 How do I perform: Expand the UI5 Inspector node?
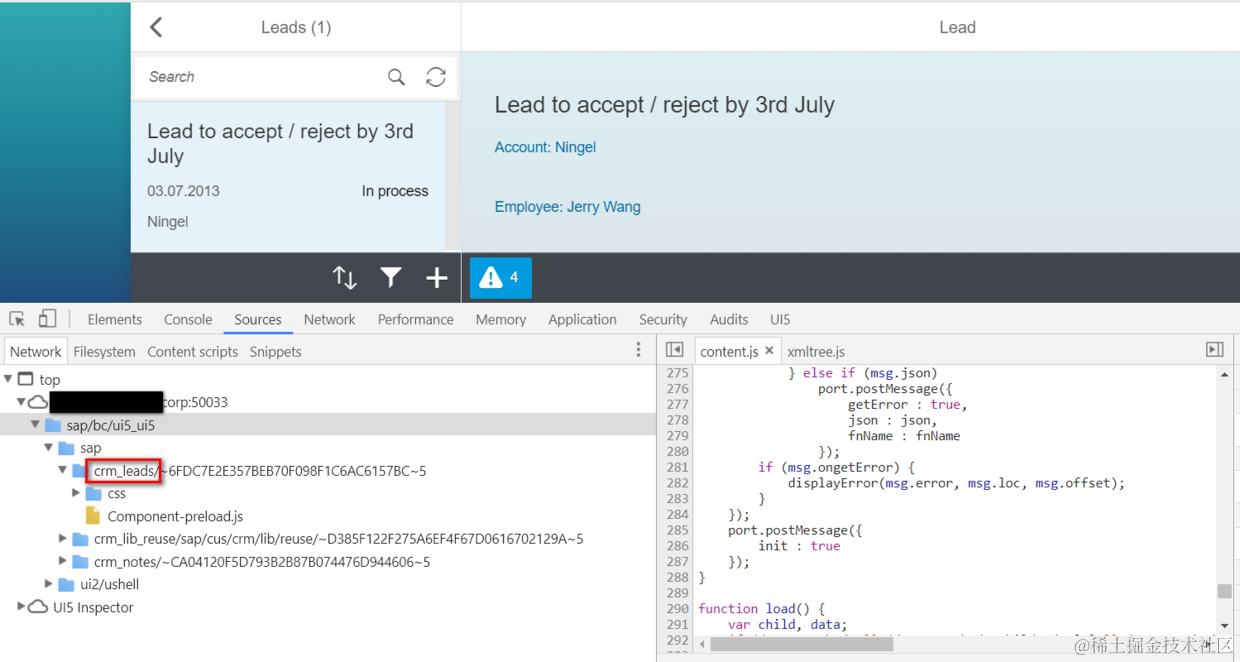tap(21, 607)
